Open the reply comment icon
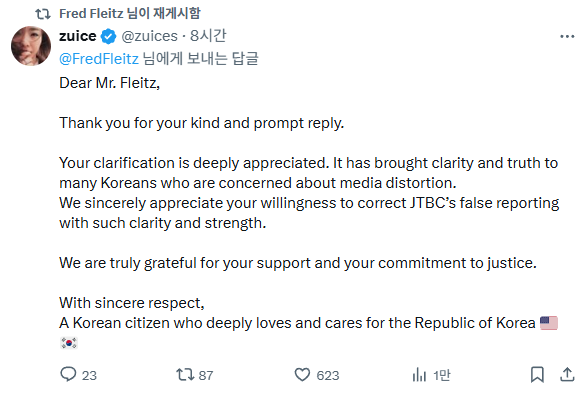 click(x=68, y=374)
